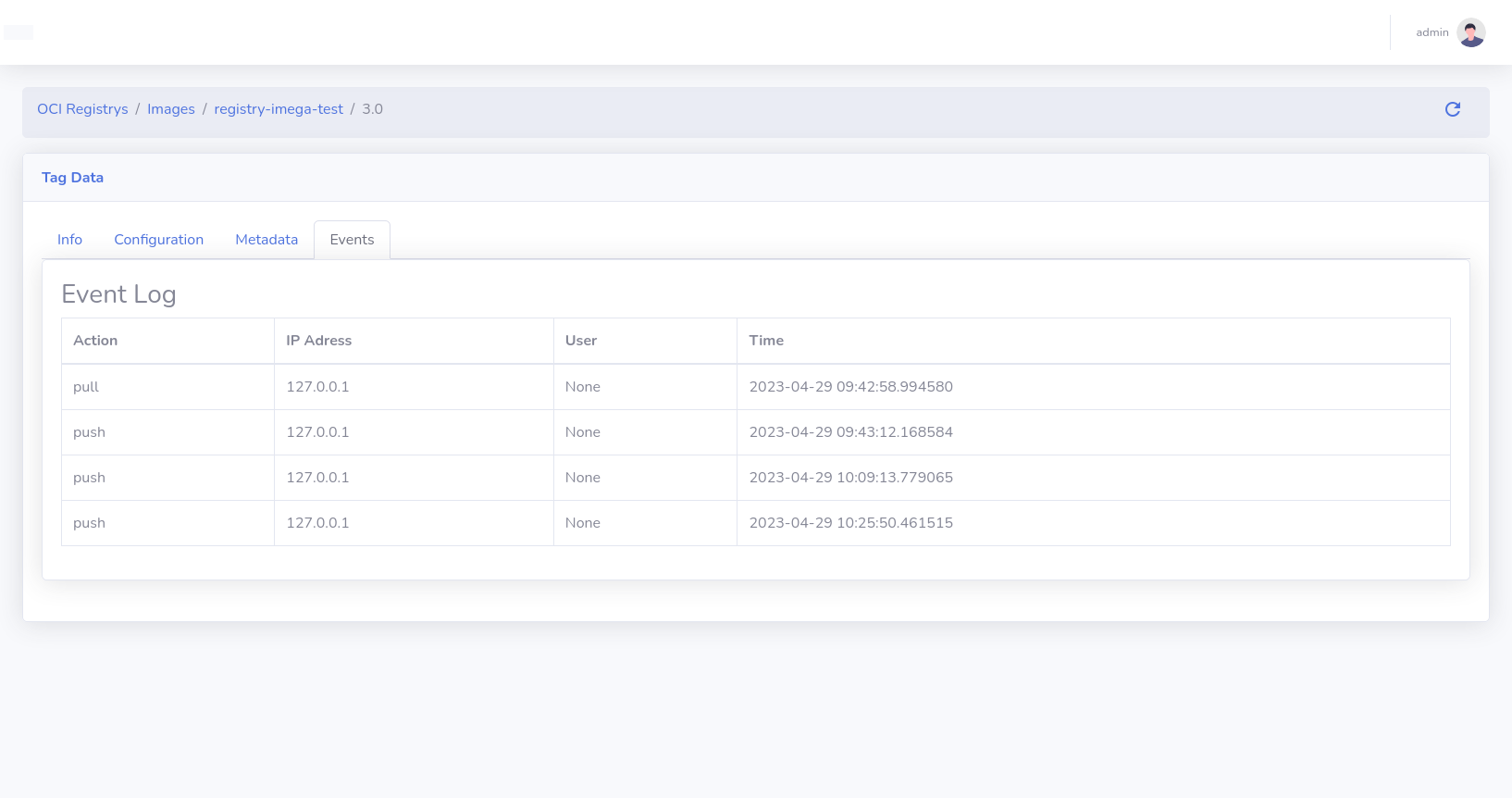Screen dimensions: 1512x798
Task: Click the Tag Data card header
Action: coord(72,178)
